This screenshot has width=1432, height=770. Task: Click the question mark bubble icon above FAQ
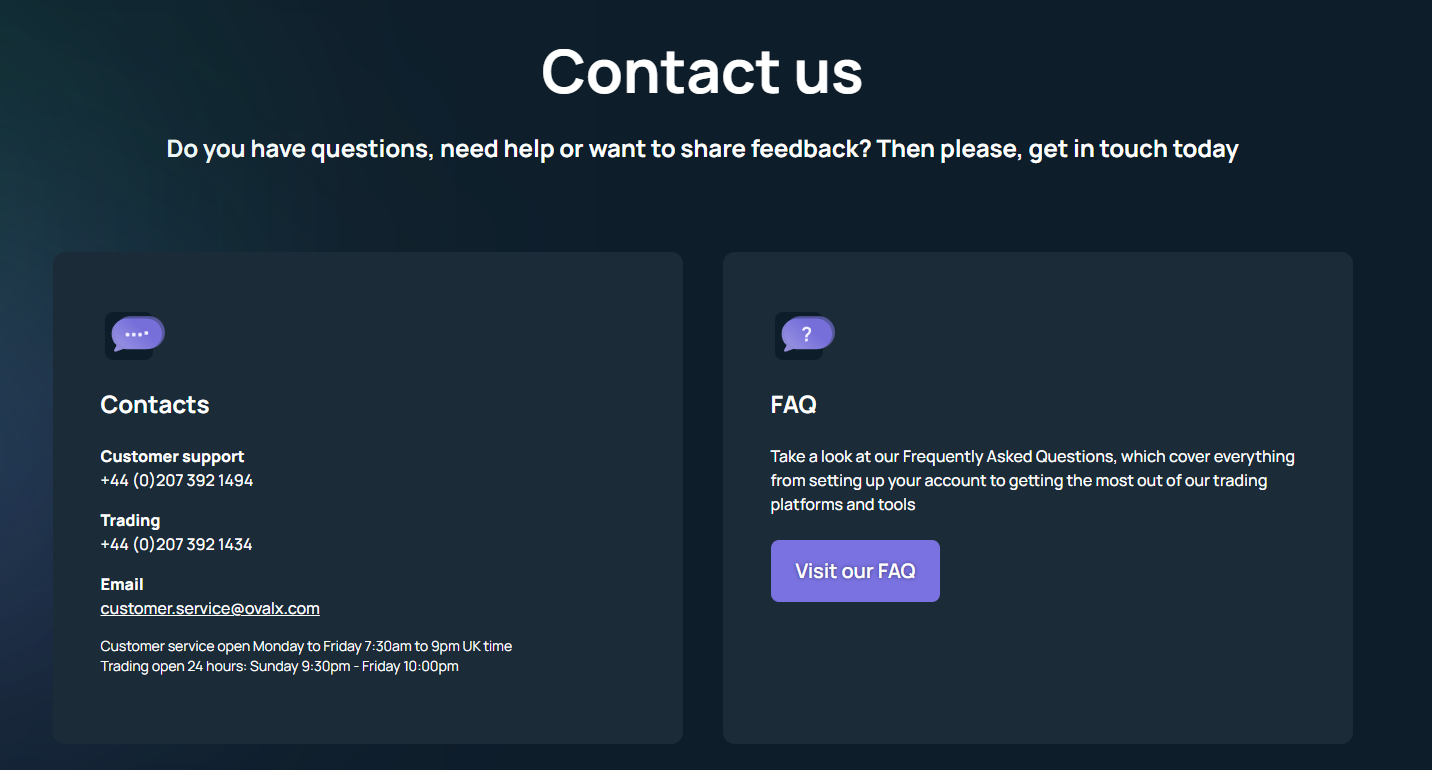[805, 335]
